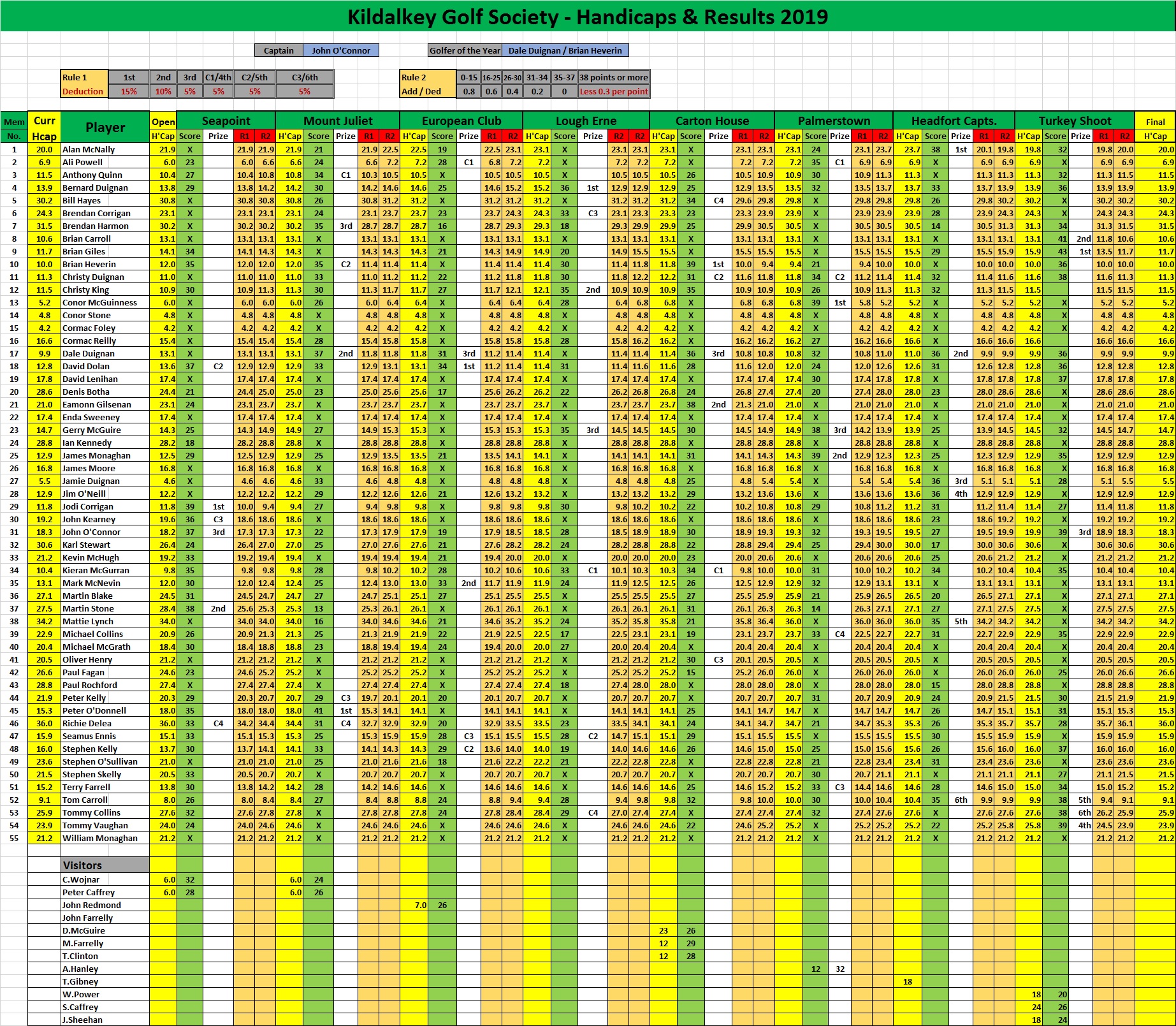Click visitor 'Peter Caffrey'
This screenshot has width=1176, height=1026.
[x=105, y=892]
